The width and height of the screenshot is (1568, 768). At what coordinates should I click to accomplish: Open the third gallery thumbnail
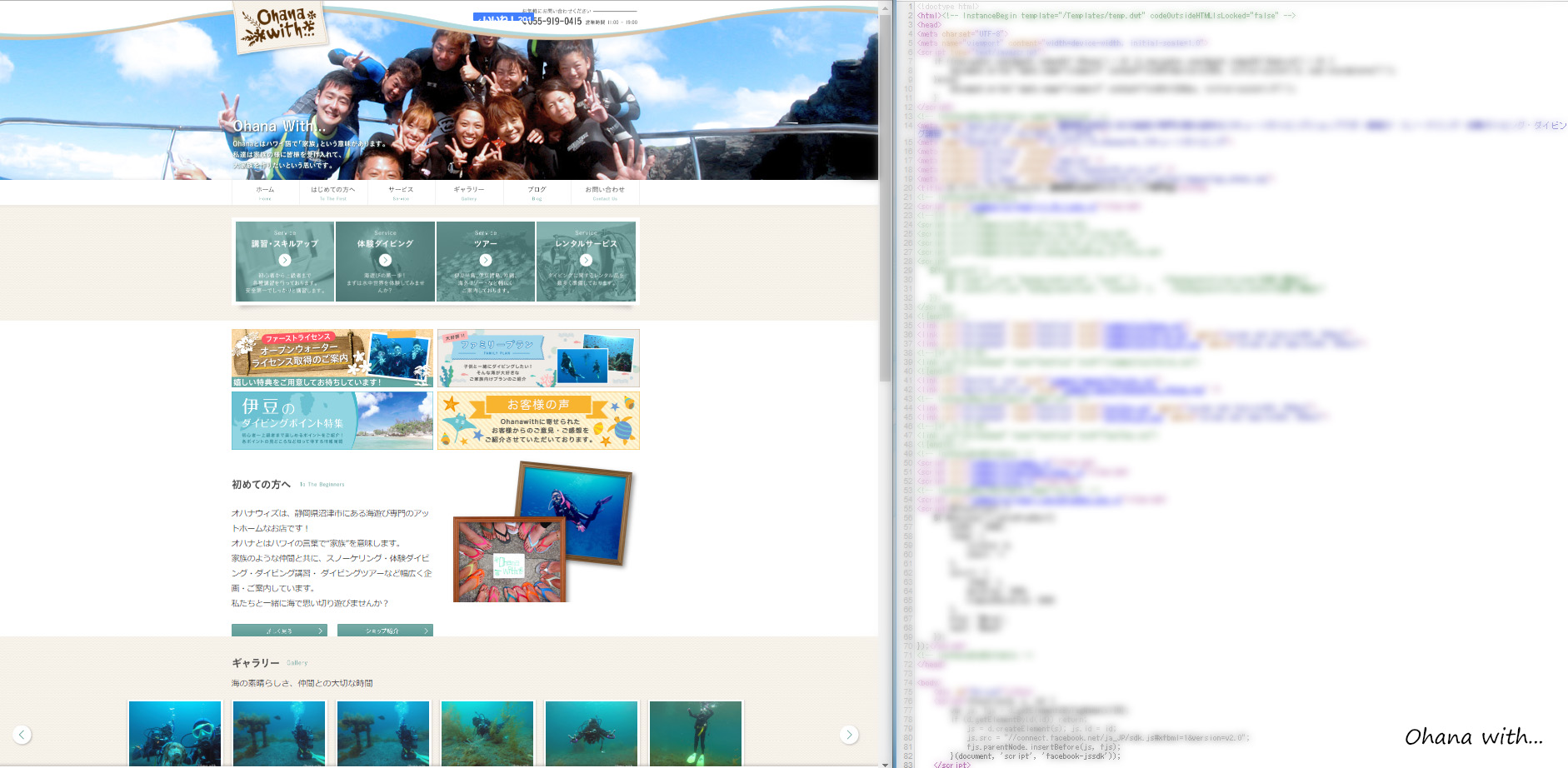[x=383, y=733]
